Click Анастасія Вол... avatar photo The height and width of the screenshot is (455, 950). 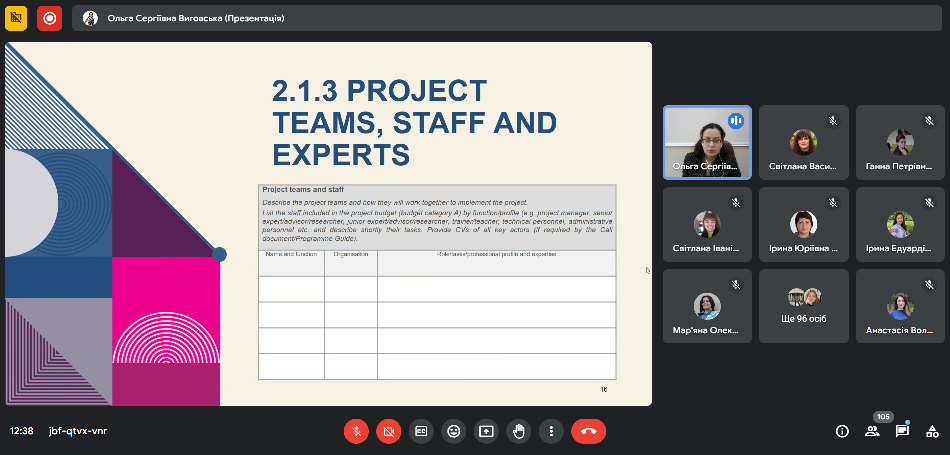900,306
